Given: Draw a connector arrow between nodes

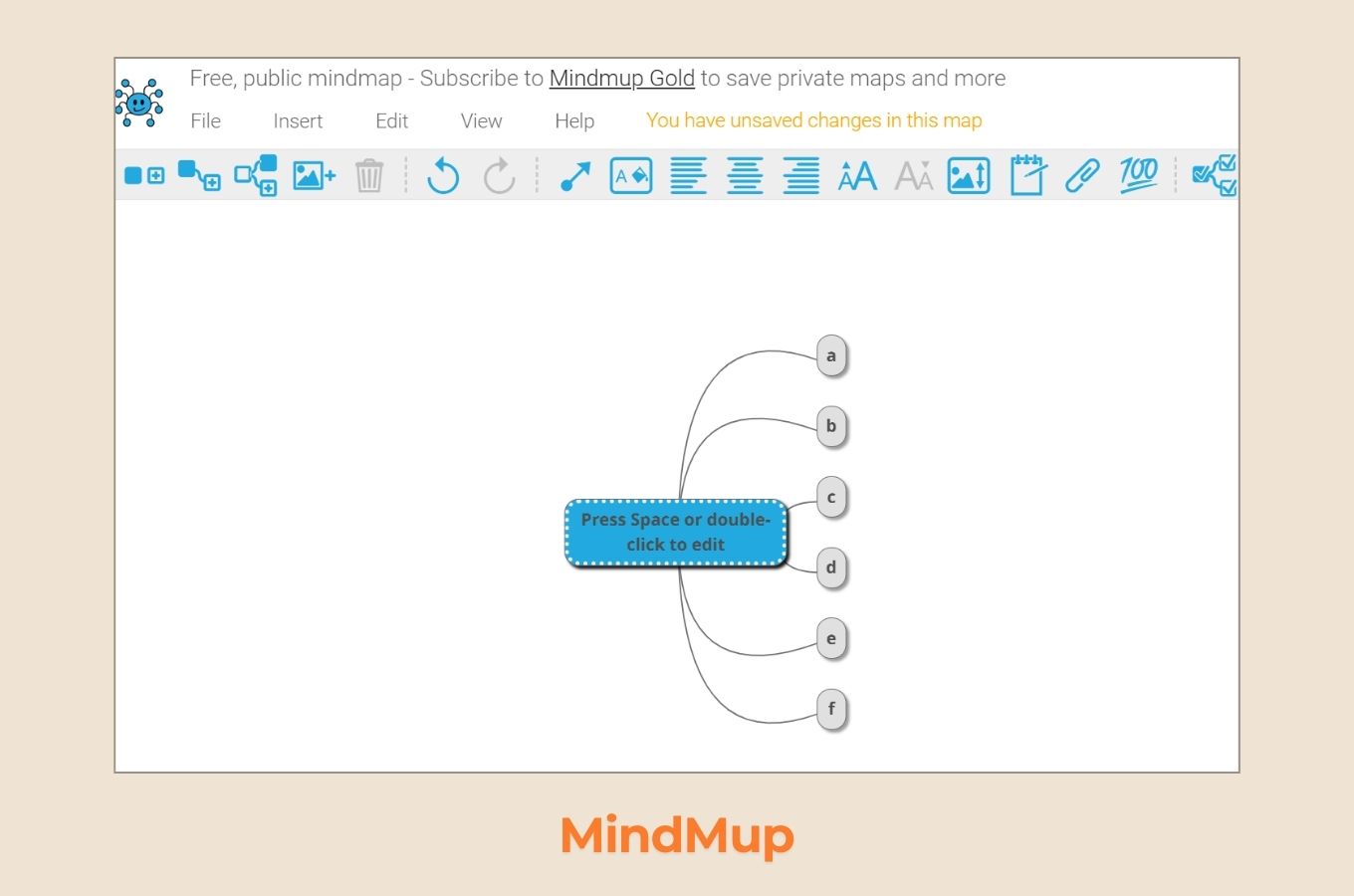Looking at the screenshot, I should click(x=575, y=176).
